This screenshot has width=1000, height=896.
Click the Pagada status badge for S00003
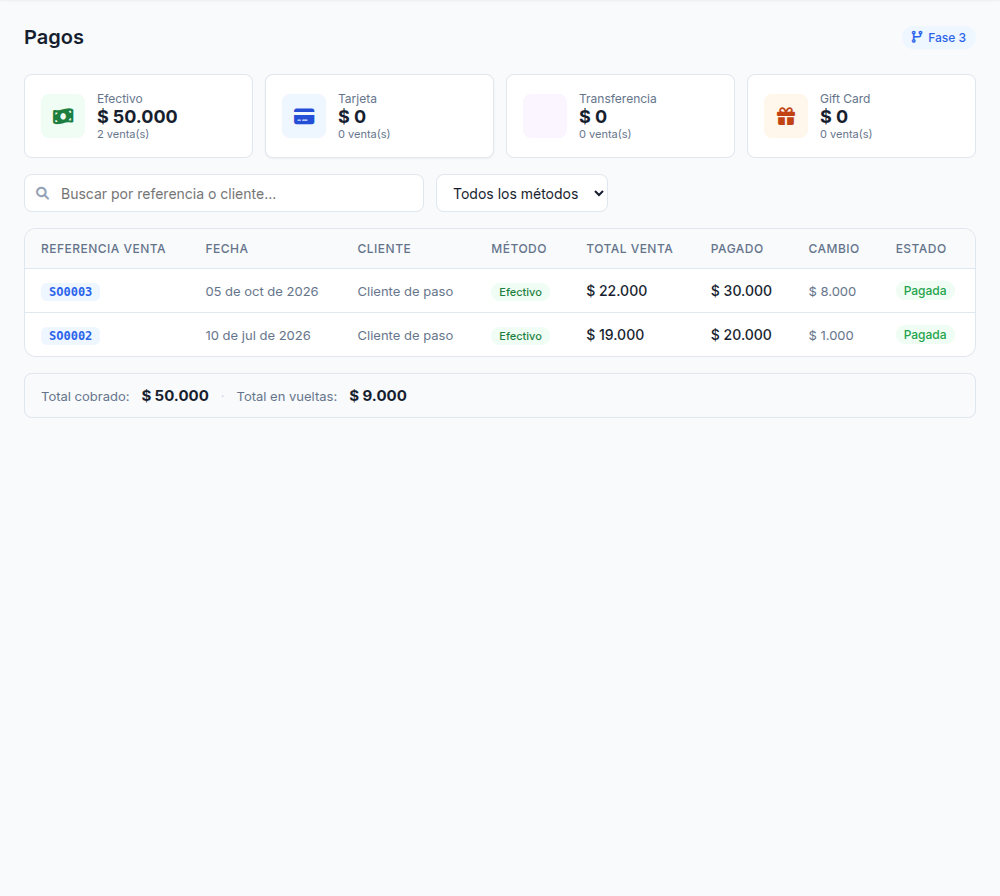coord(925,291)
